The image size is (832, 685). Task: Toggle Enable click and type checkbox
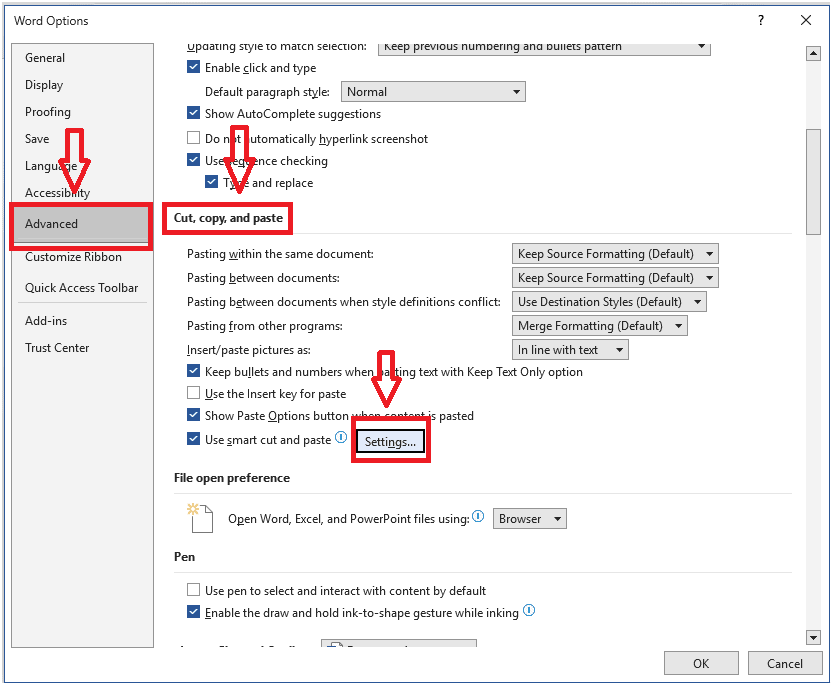coord(194,68)
